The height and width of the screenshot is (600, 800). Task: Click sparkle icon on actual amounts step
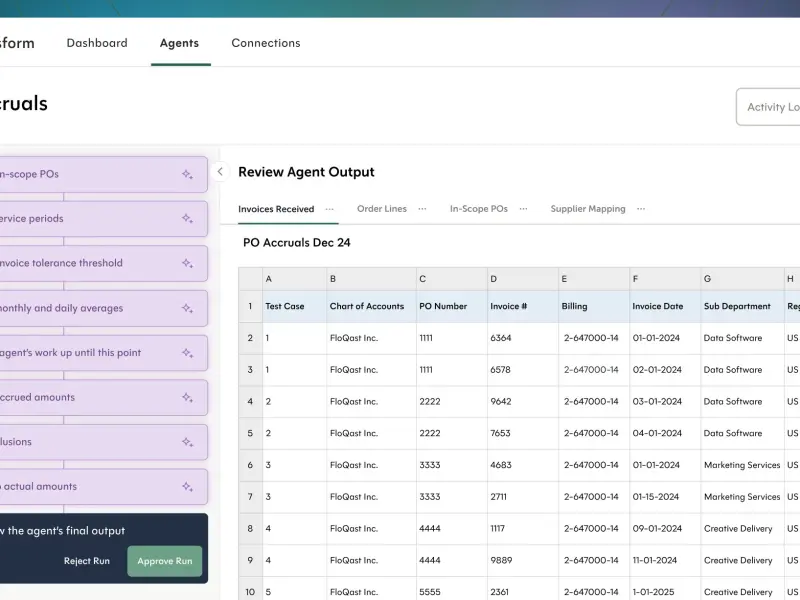[x=188, y=487]
